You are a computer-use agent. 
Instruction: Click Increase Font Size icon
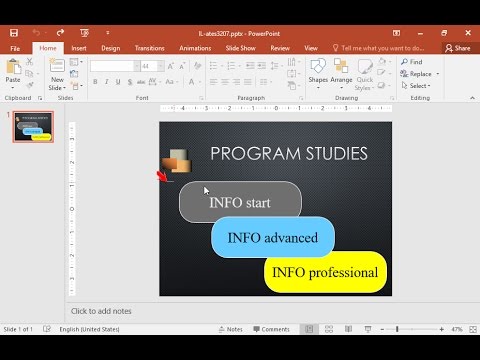[x=171, y=66]
